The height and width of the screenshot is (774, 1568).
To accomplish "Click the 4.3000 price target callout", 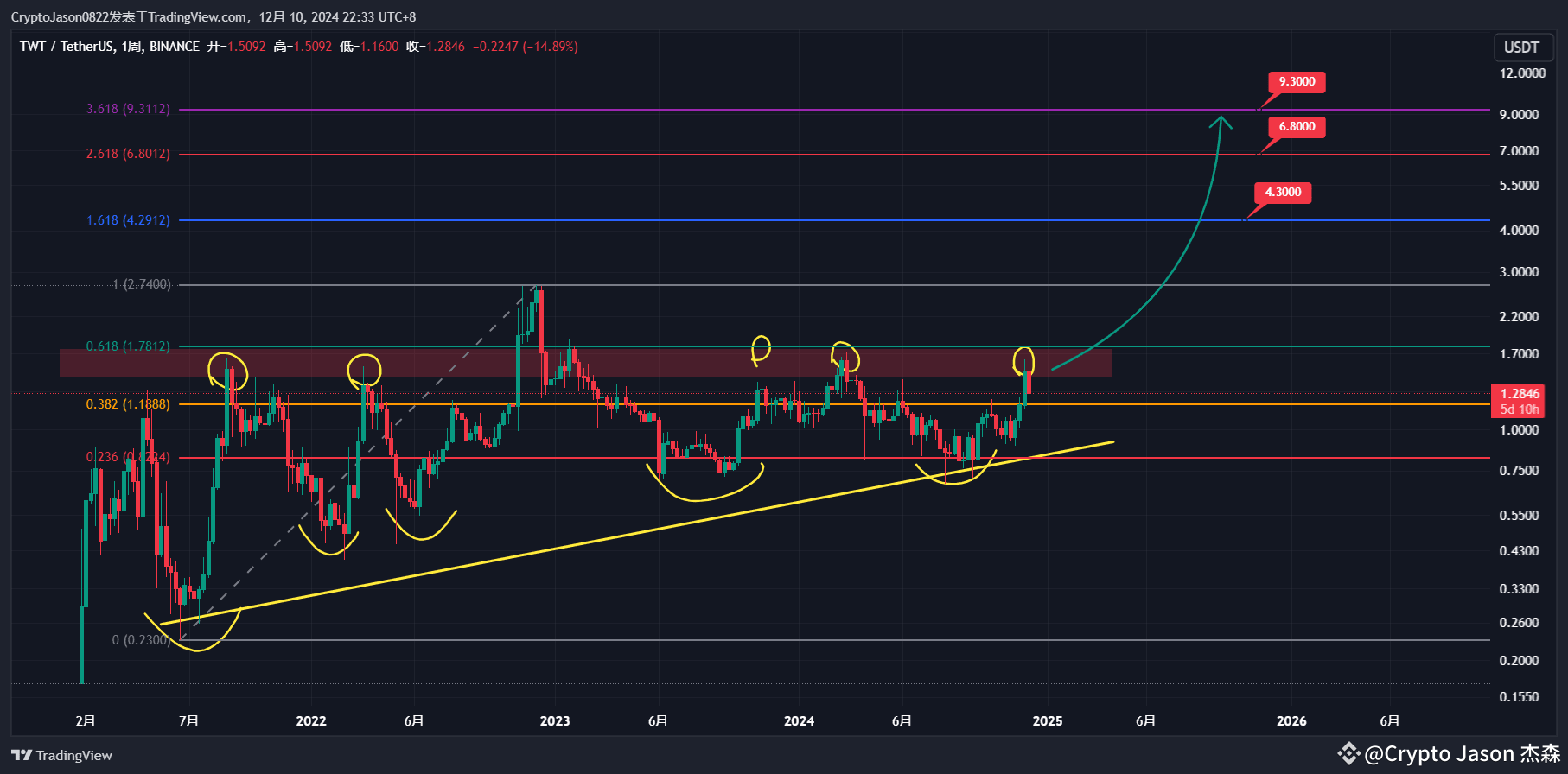I will point(1283,193).
